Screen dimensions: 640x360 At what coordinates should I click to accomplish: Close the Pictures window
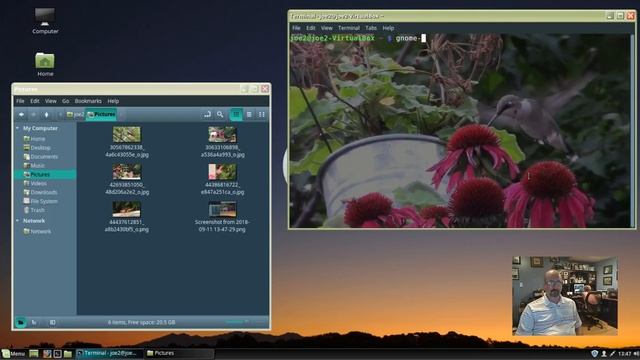265,89
